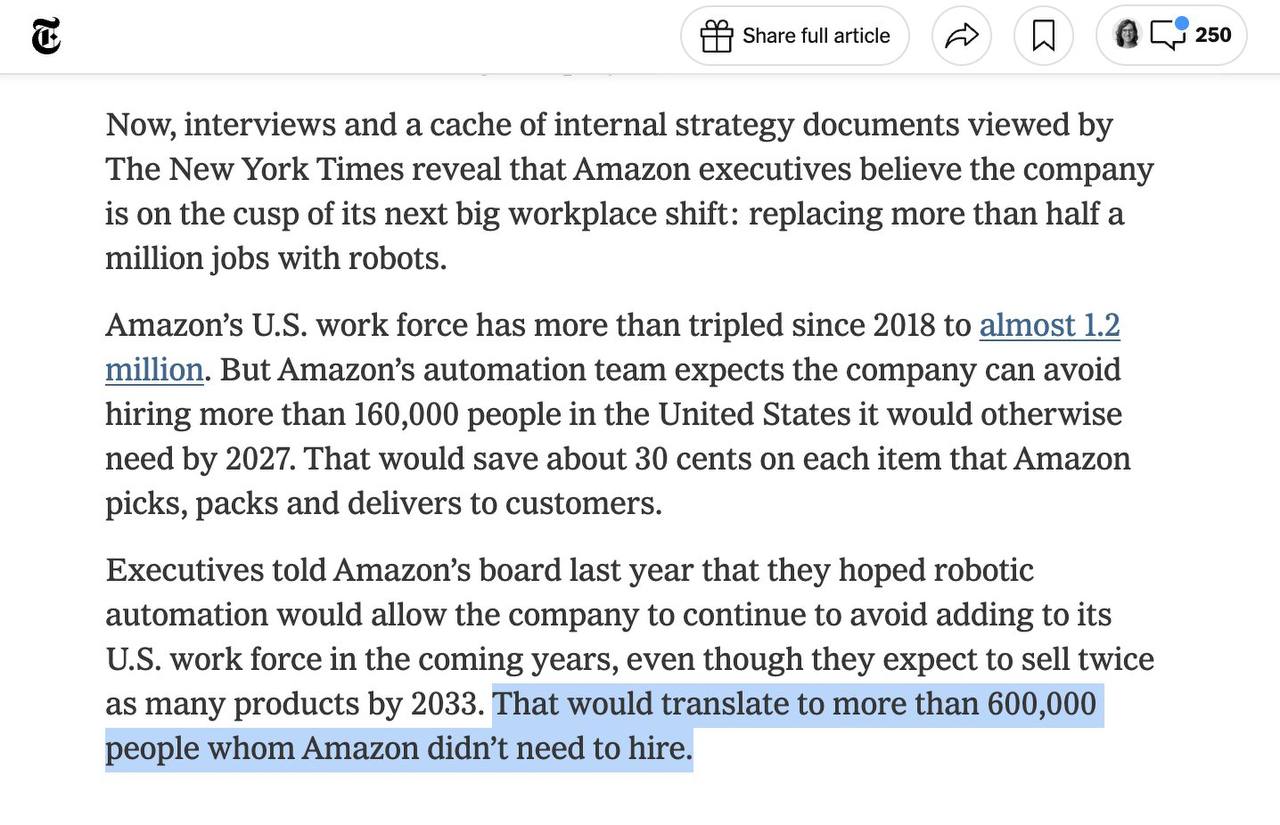This screenshot has height=825, width=1280.
Task: Click the phrase "Executives told"
Action: (215, 570)
